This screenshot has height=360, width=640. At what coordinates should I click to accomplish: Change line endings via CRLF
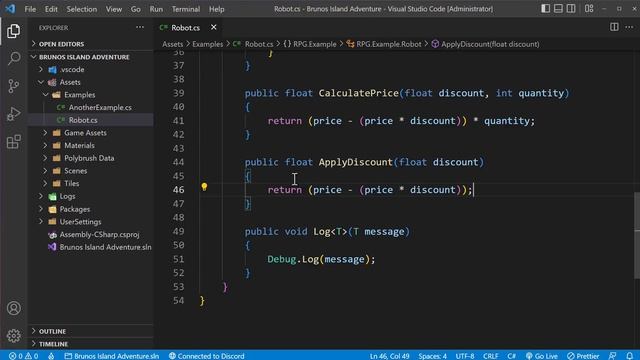[x=490, y=356]
